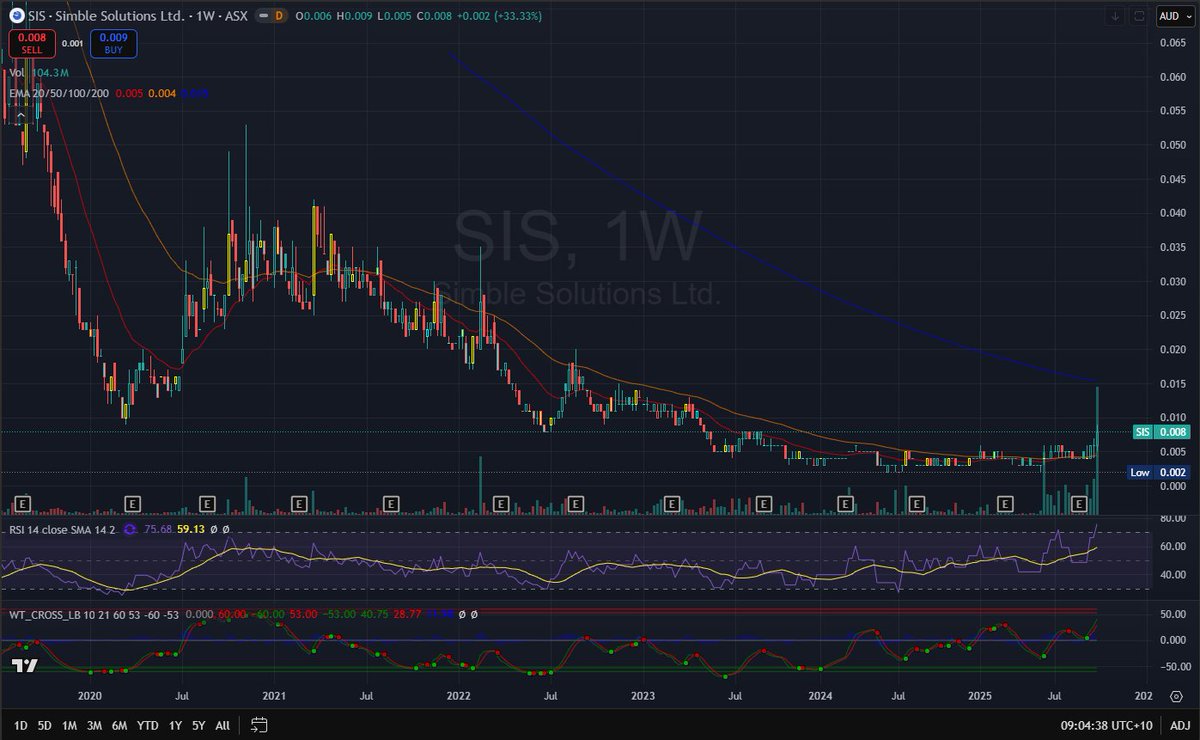The image size is (1200, 740).
Task: Click the 2022 time axis label
Action: click(x=459, y=694)
